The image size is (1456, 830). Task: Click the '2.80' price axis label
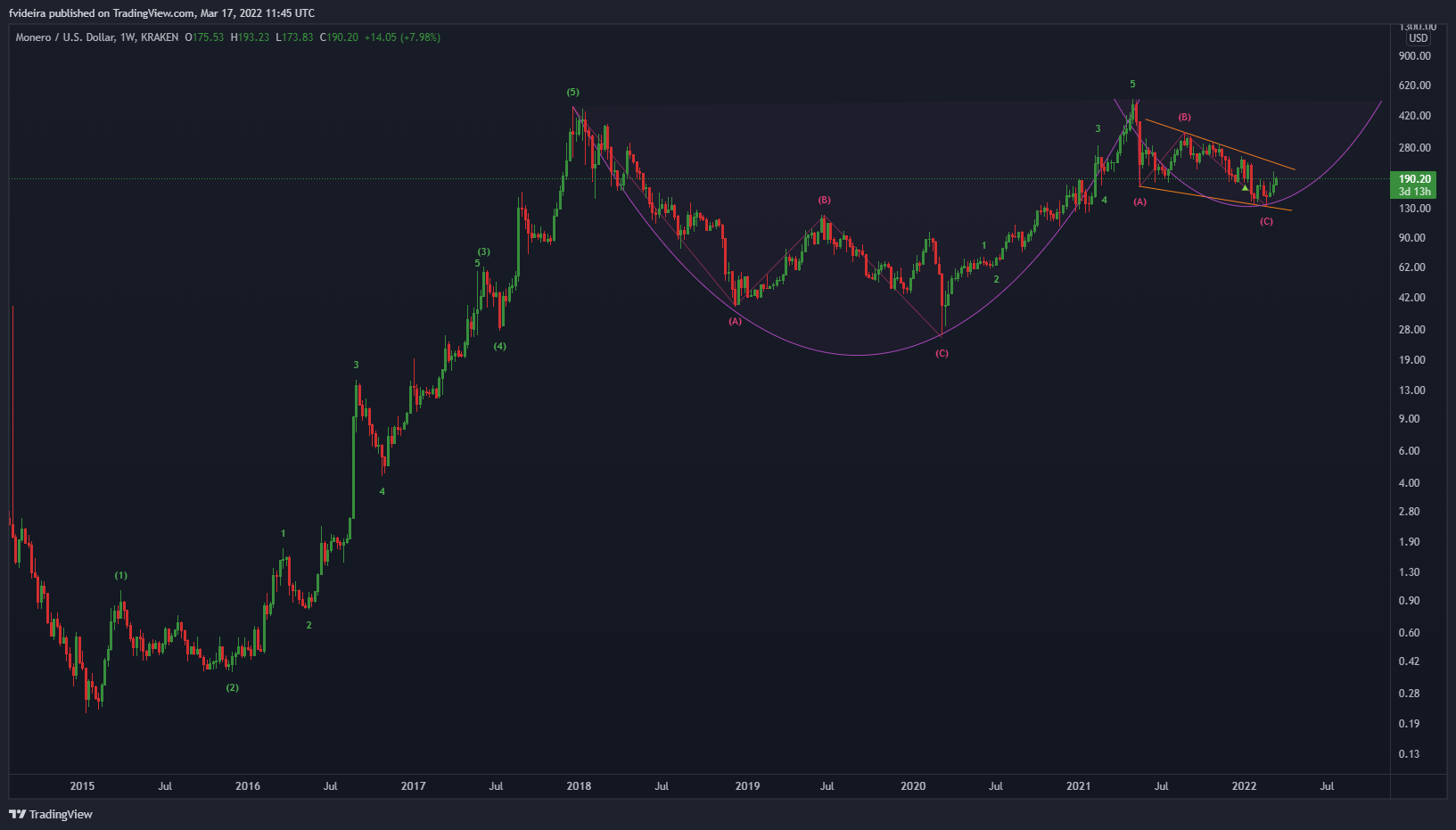point(1410,512)
